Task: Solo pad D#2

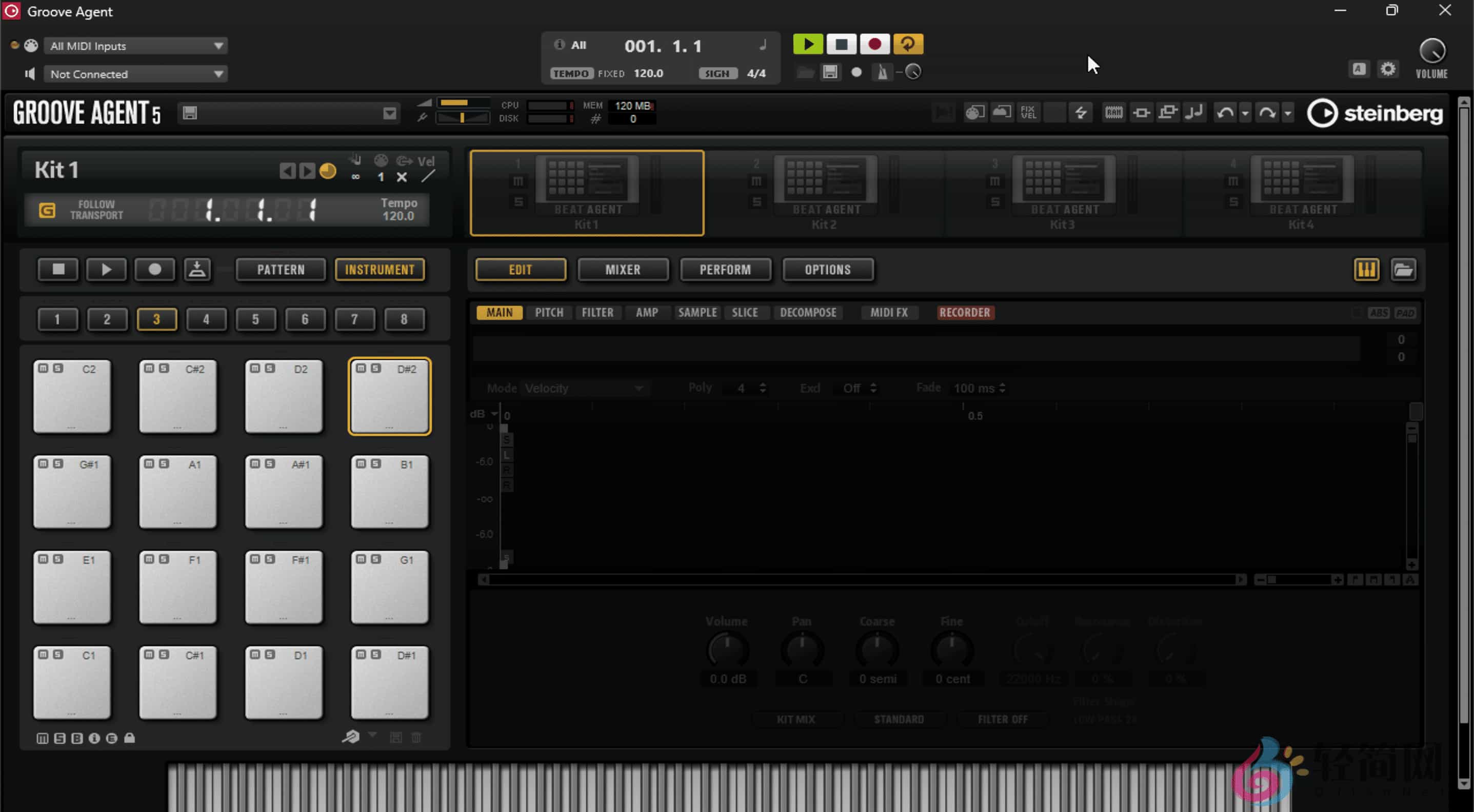Action: (x=376, y=368)
